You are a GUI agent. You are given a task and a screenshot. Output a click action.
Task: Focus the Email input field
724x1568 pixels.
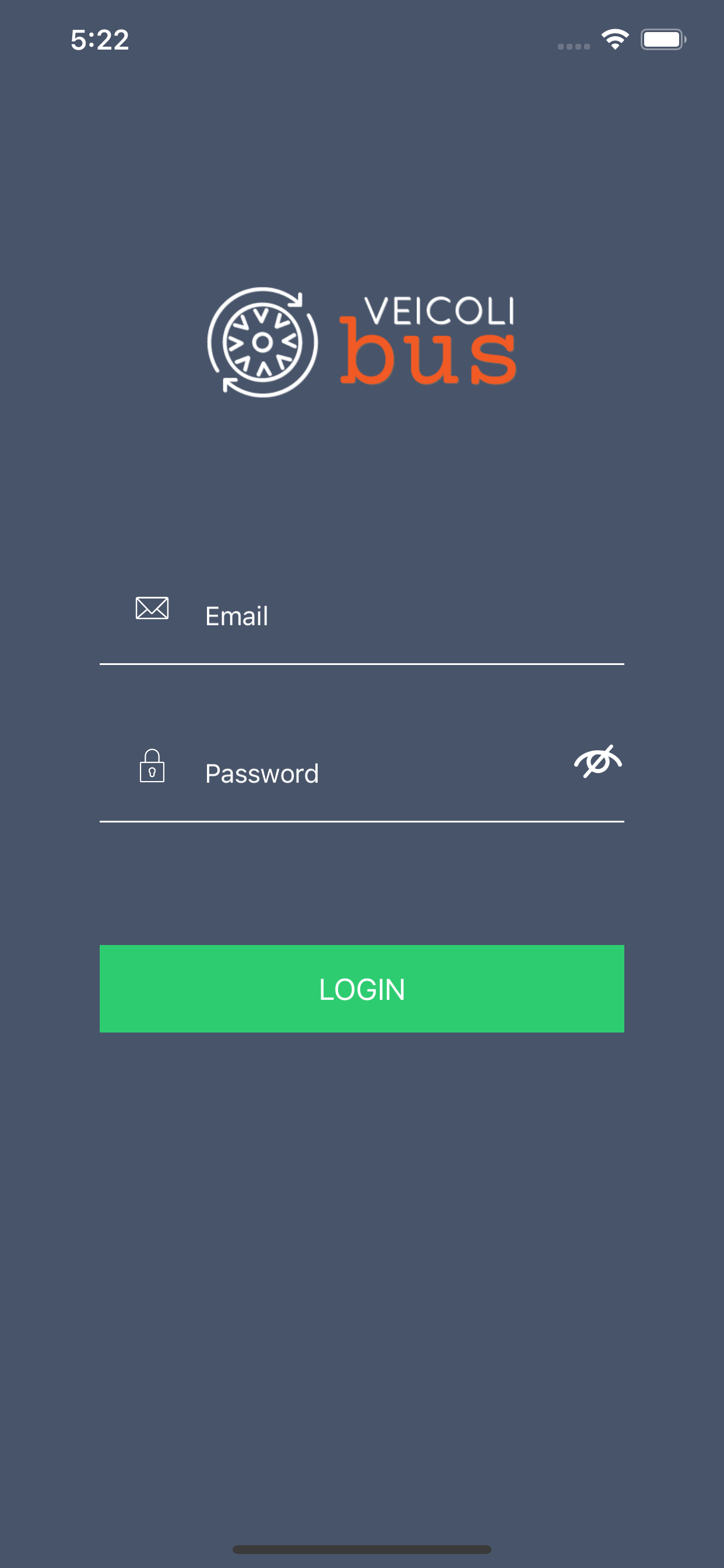pos(361,616)
